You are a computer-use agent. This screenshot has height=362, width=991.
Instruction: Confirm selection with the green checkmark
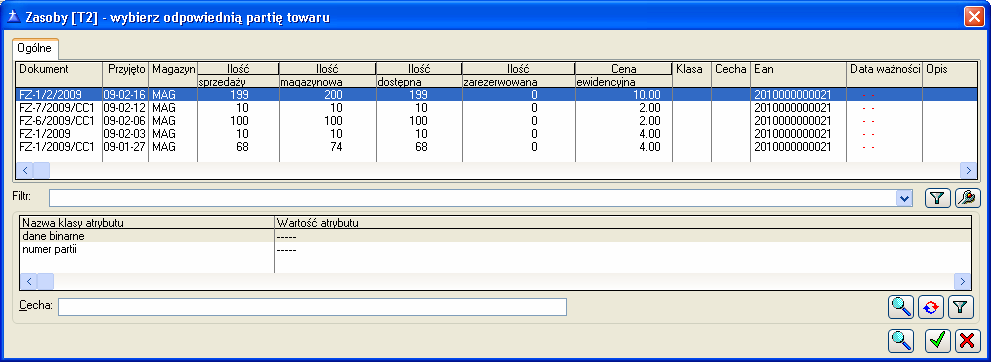click(938, 340)
